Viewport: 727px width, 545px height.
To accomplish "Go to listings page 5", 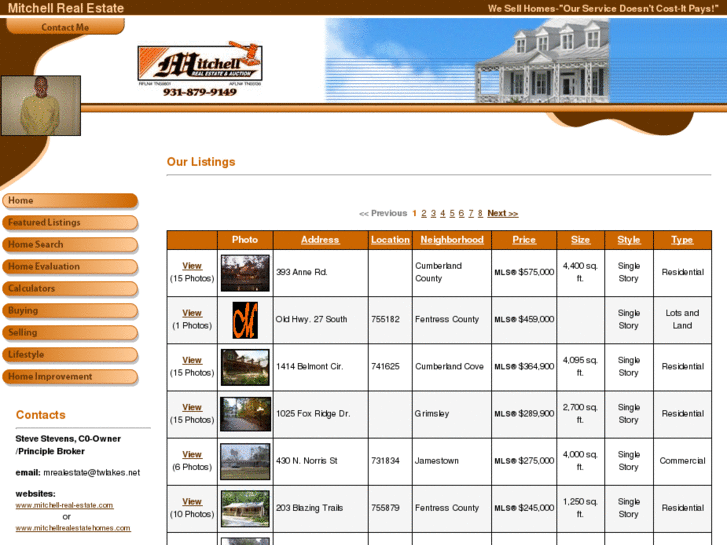I will click(452, 213).
